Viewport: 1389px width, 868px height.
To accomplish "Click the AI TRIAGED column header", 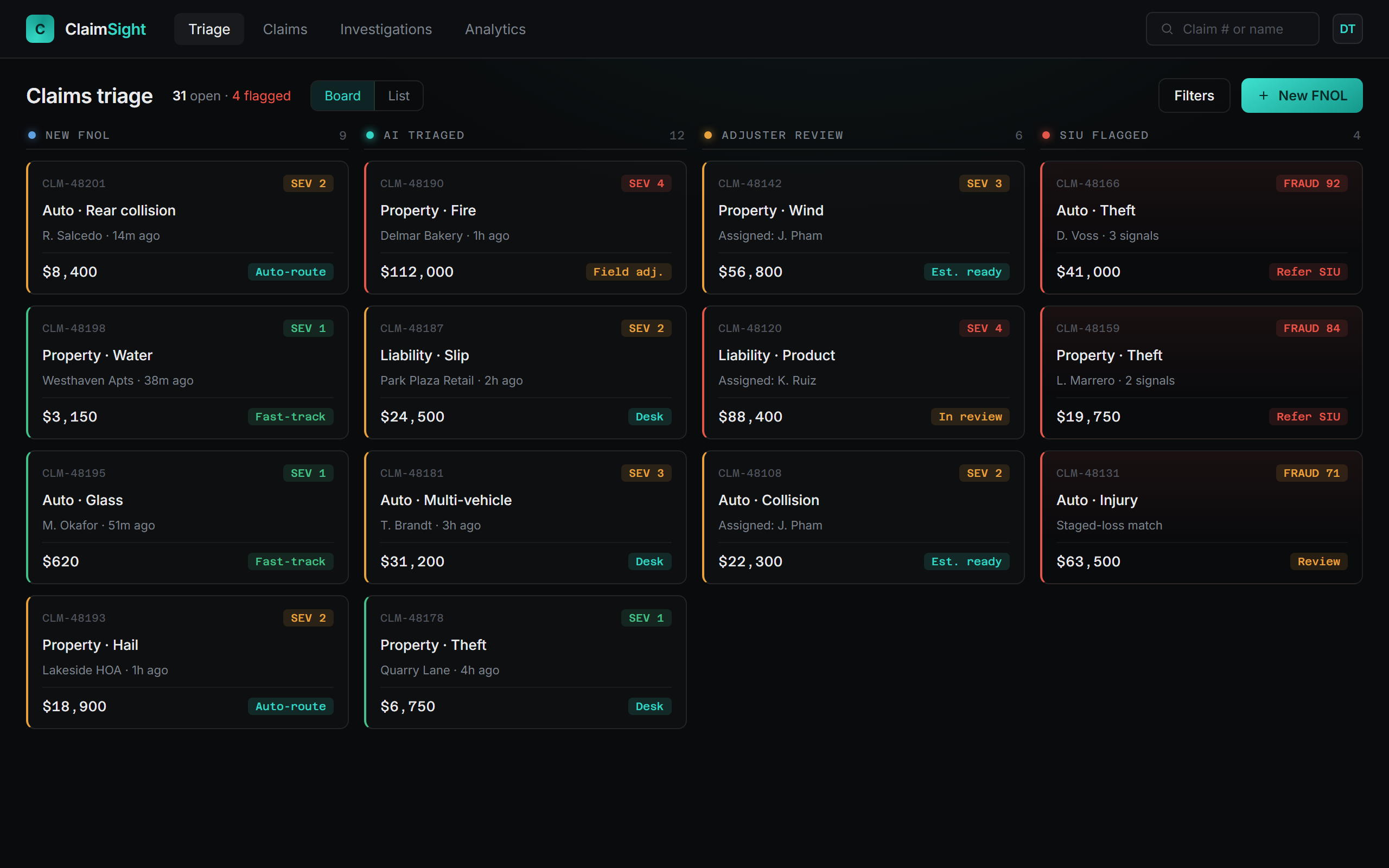I will click(525, 136).
